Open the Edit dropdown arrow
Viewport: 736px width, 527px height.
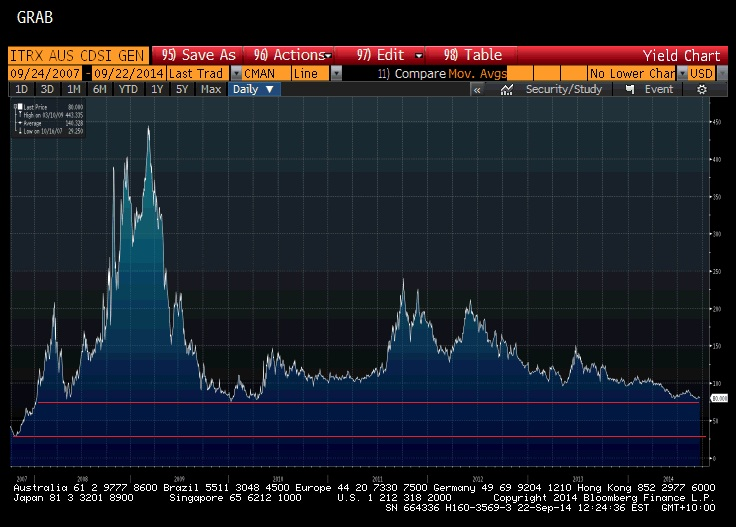(x=418, y=55)
